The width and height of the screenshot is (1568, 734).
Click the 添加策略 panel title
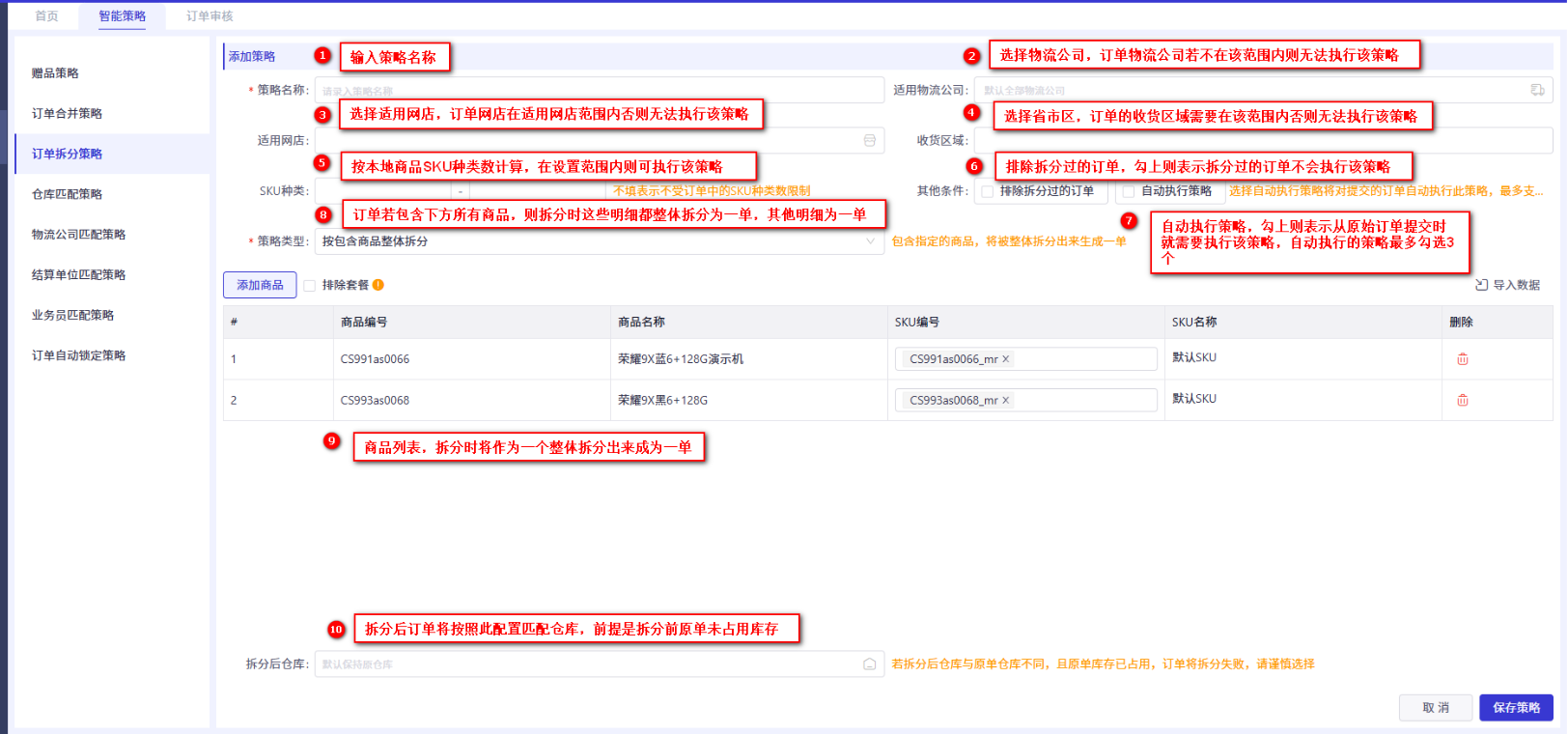coord(252,57)
